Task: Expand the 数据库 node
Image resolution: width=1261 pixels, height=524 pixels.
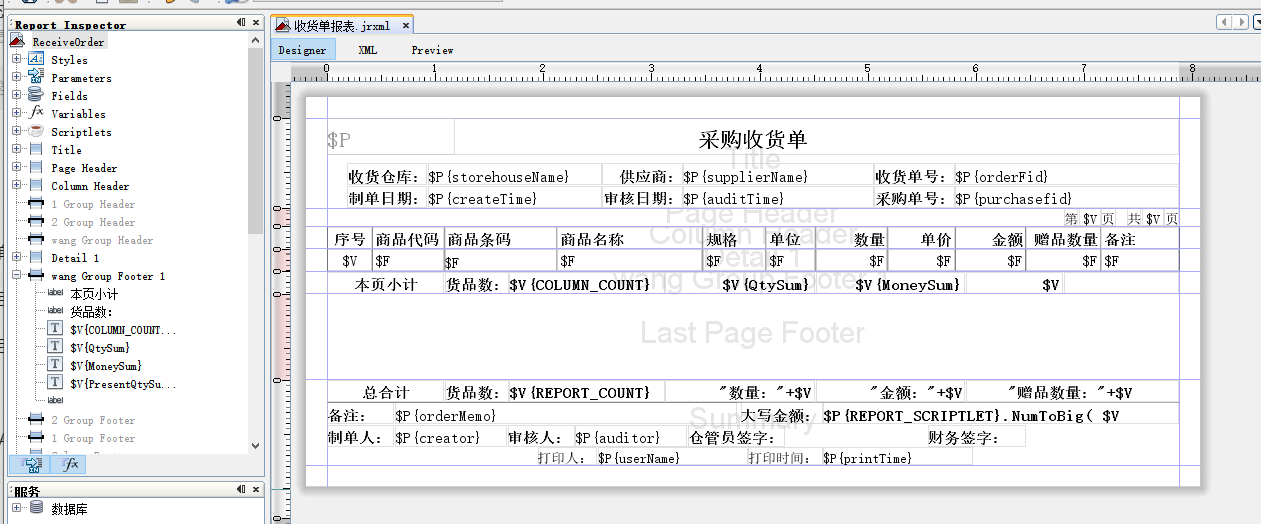Action: [16, 508]
